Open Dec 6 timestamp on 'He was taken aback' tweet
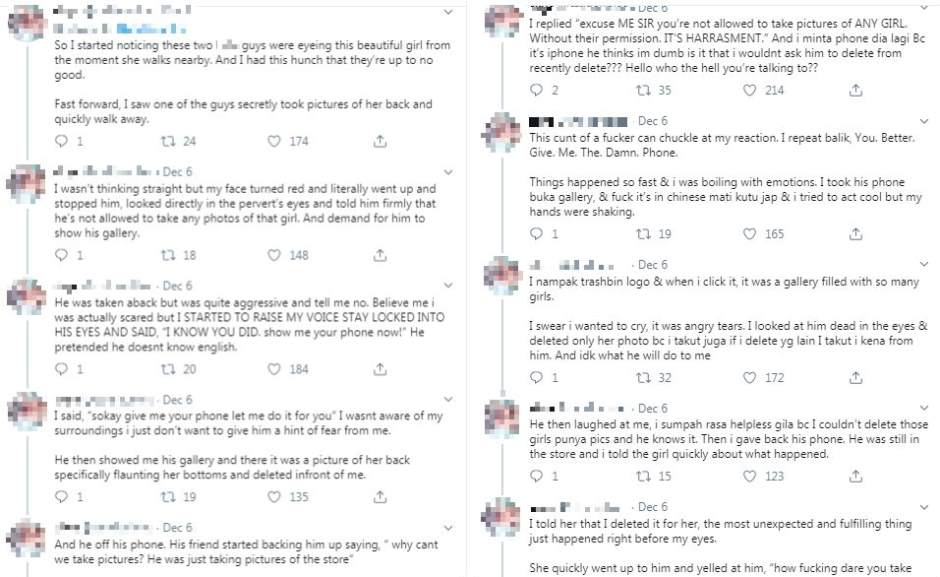 [x=176, y=286]
